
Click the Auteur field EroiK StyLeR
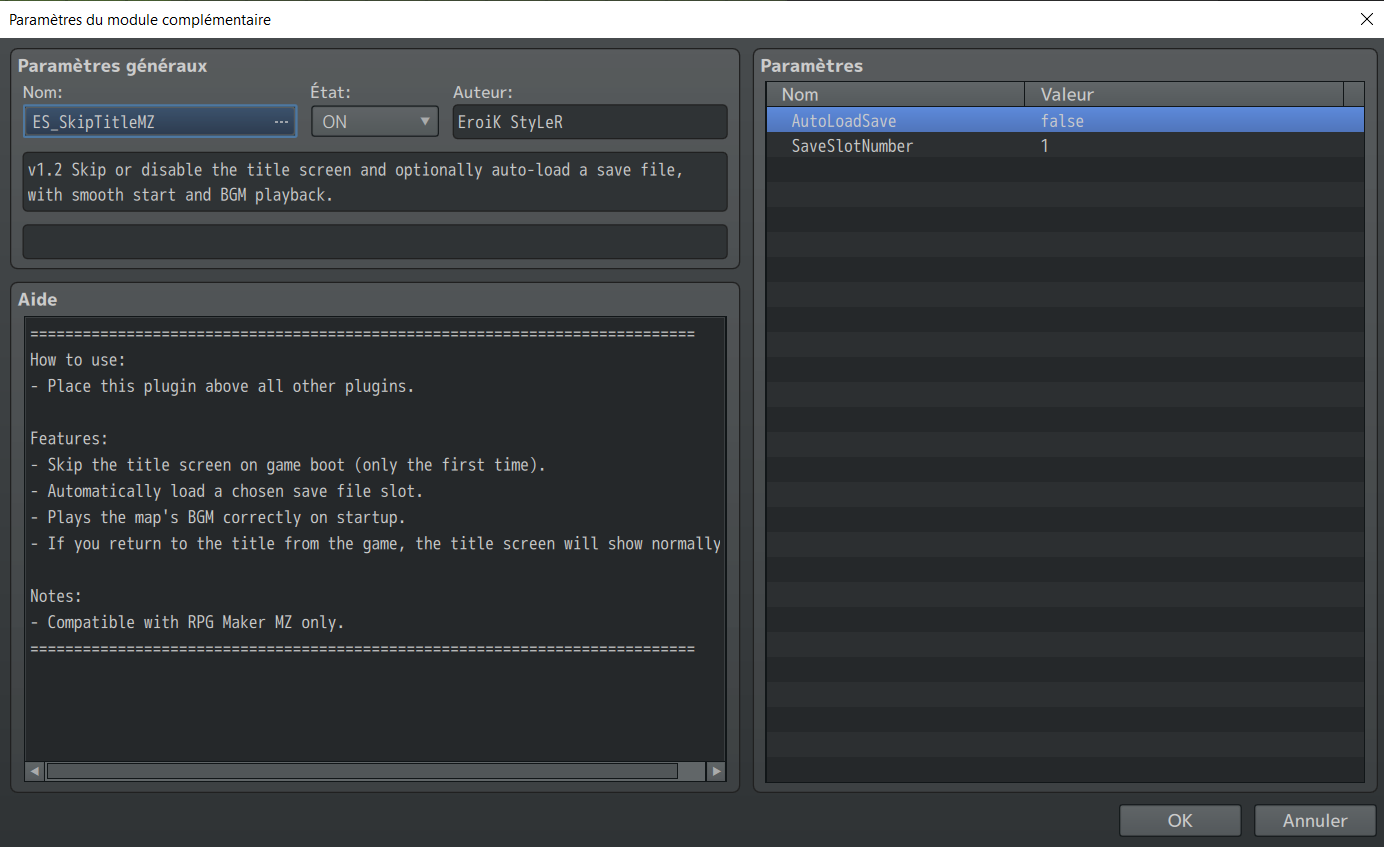tap(590, 122)
